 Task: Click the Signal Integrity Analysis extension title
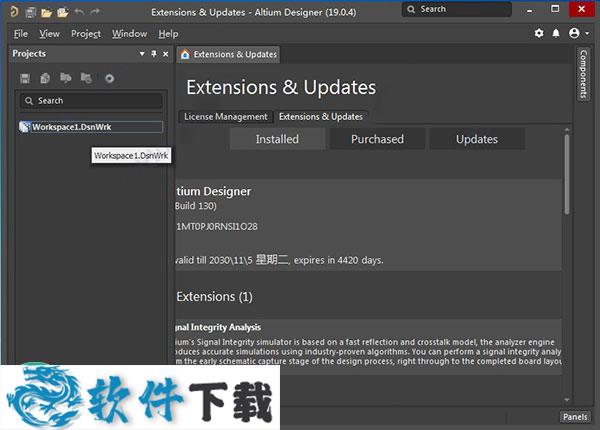tap(218, 327)
